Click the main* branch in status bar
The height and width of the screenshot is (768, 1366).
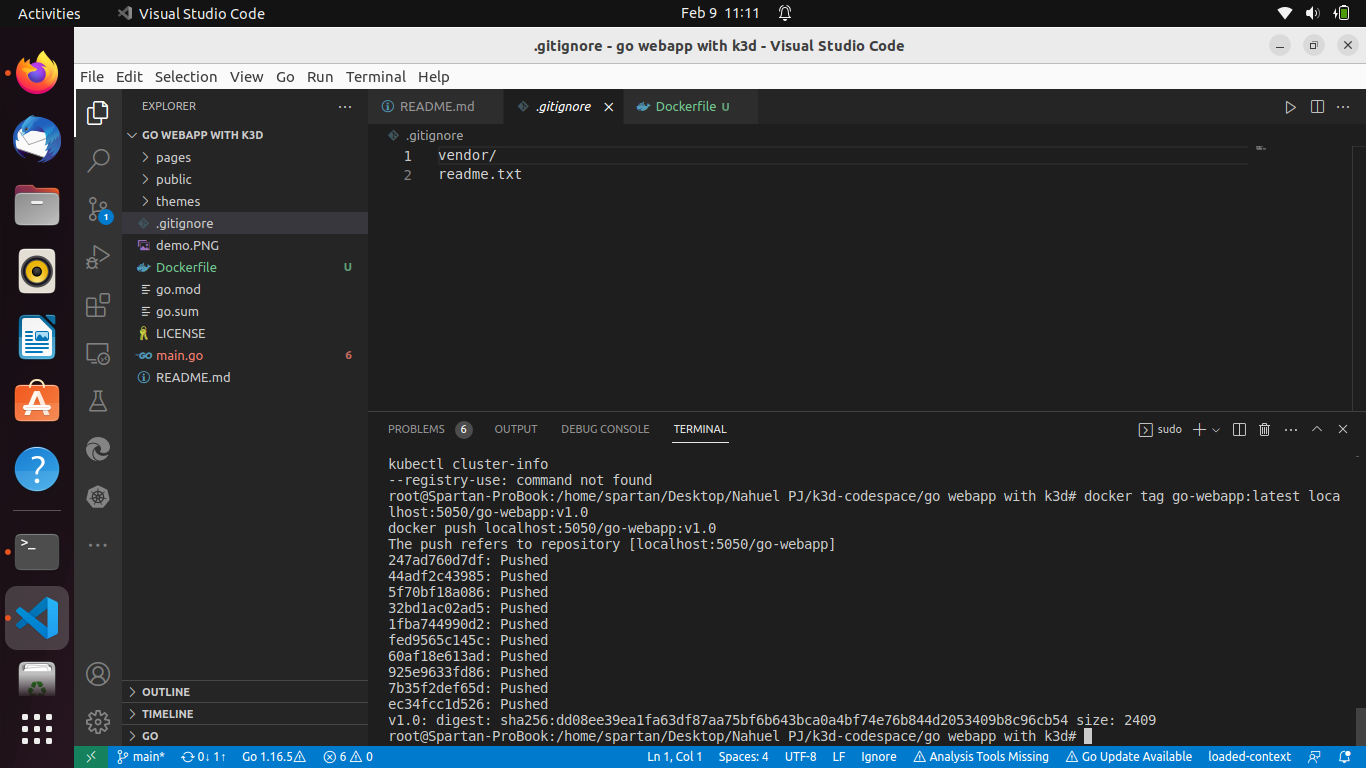pos(141,757)
